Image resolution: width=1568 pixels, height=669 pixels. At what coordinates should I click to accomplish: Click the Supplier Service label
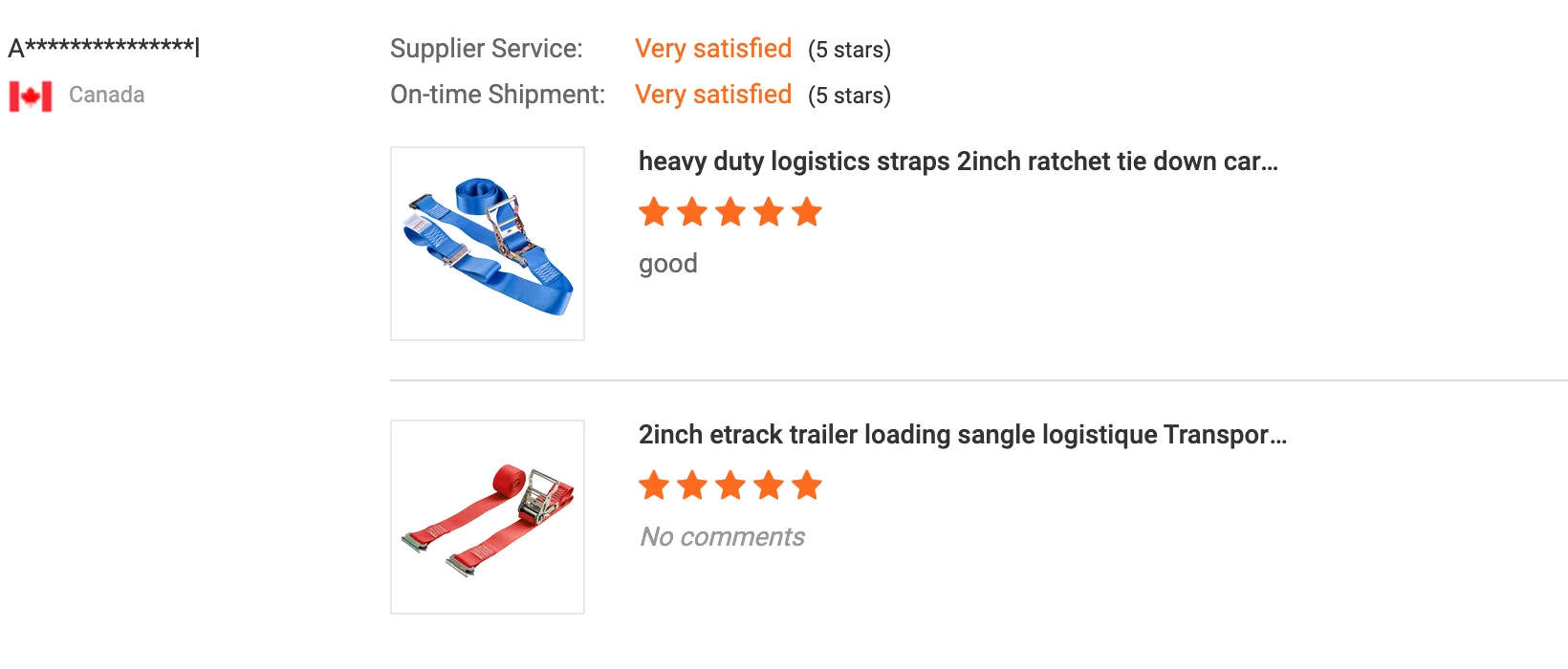[487, 49]
